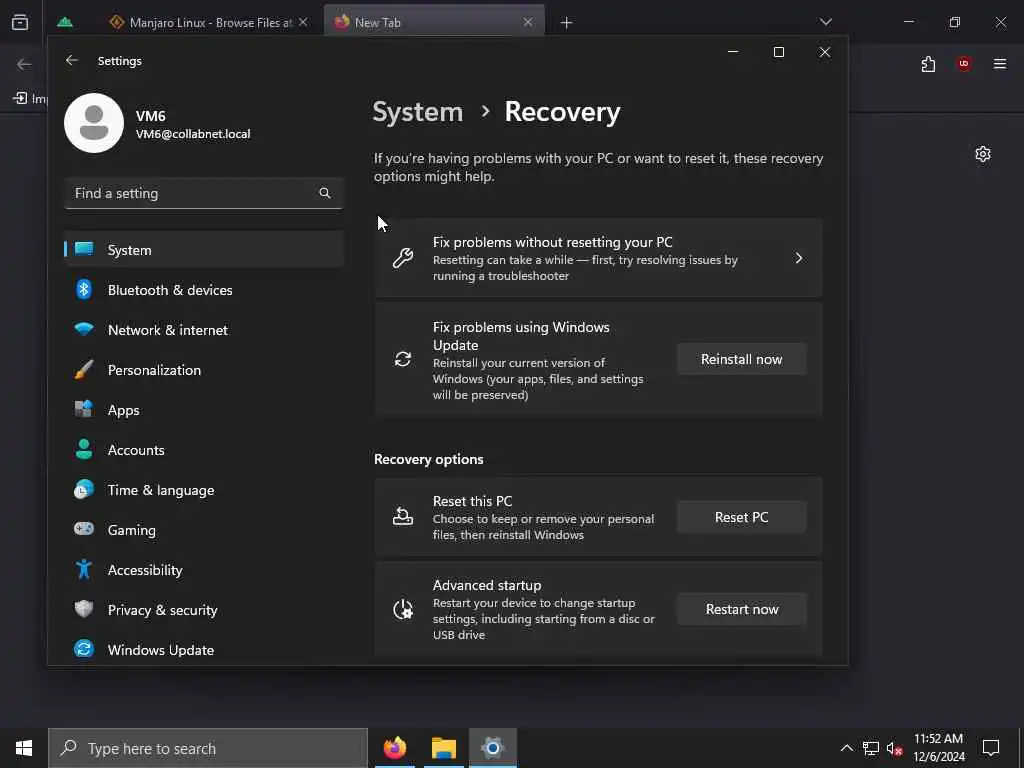Select System in the sidebar
The image size is (1024, 768).
tap(204, 249)
